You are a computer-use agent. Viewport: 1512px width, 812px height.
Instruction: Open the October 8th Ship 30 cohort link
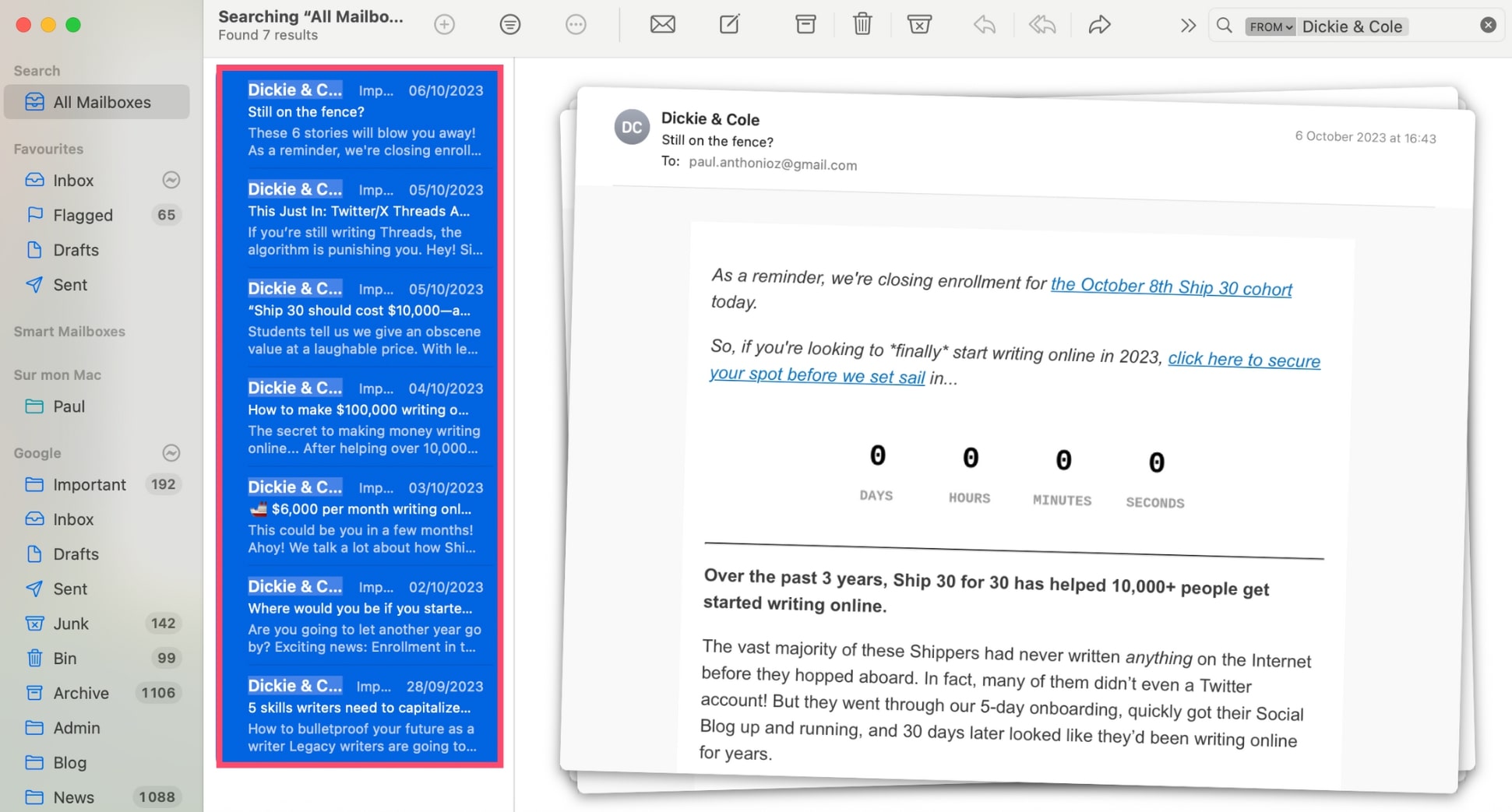tap(1171, 287)
